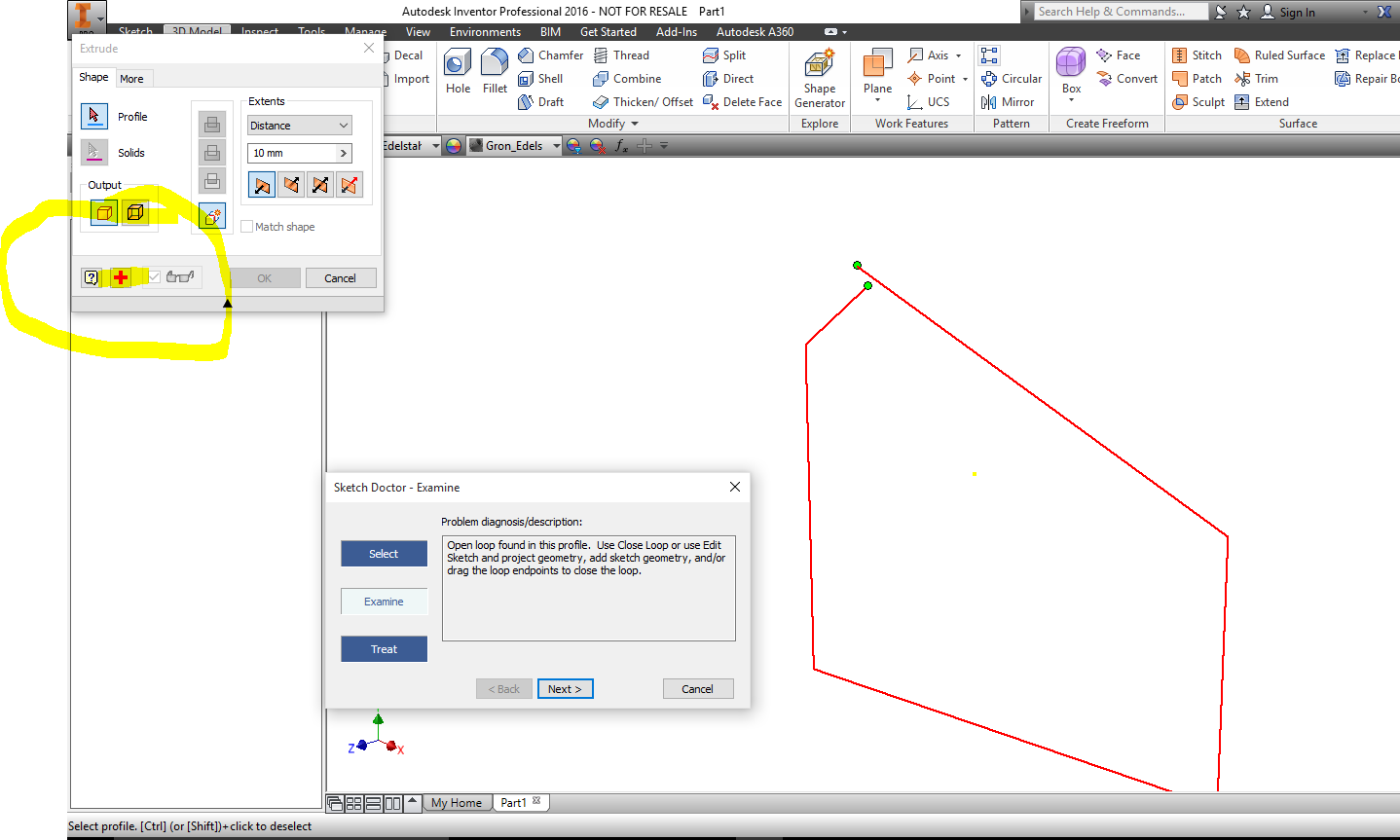Activate the Chamfer tool
The image size is (1400, 840).
point(545,55)
